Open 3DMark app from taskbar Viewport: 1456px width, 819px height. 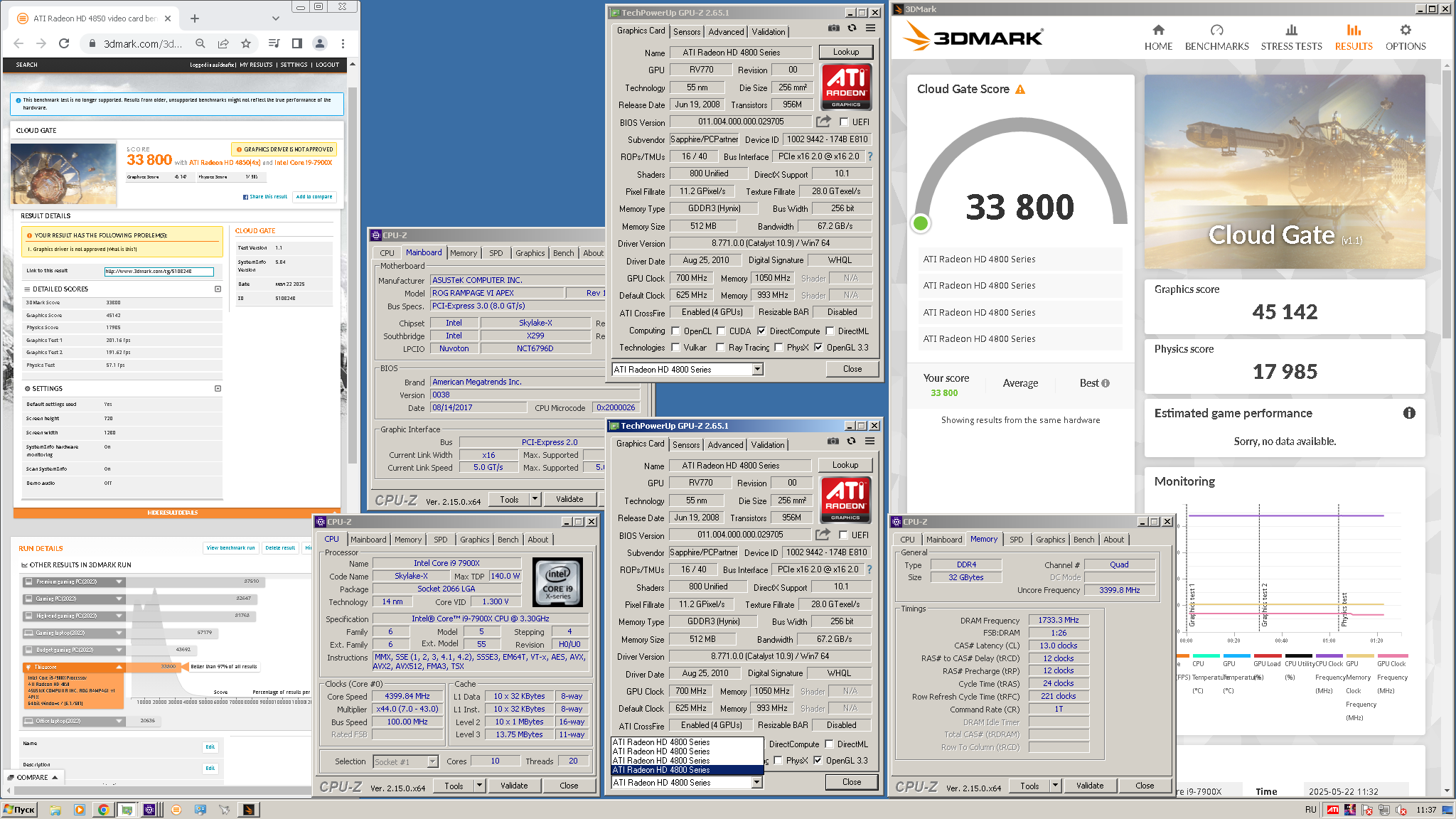pos(248,810)
